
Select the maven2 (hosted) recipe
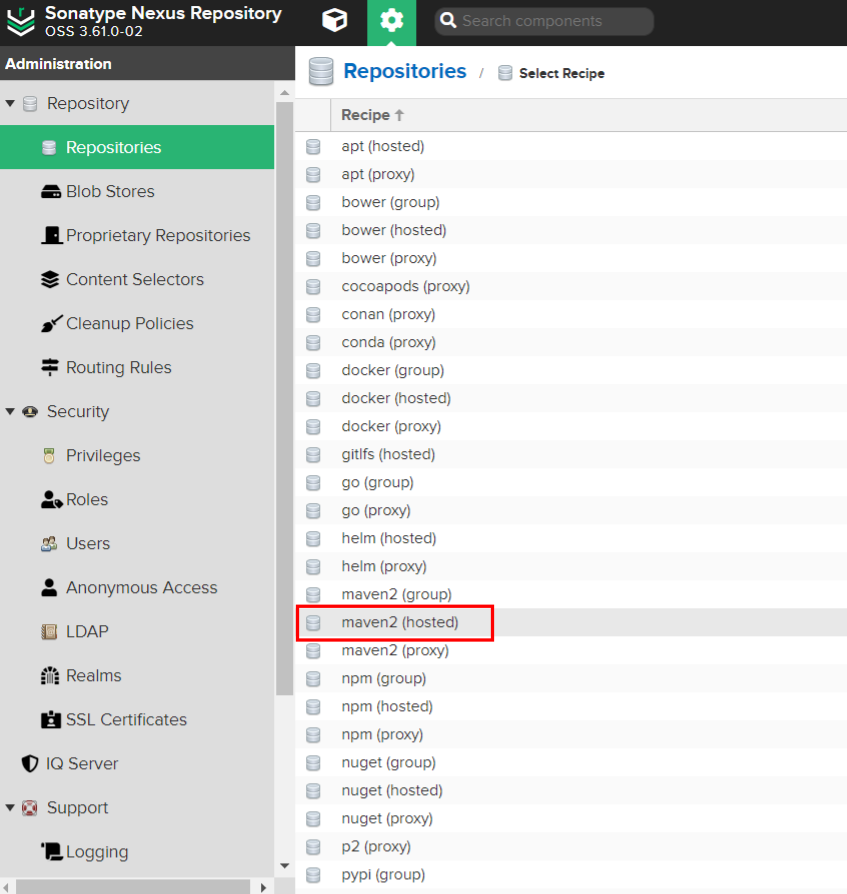[x=400, y=623]
